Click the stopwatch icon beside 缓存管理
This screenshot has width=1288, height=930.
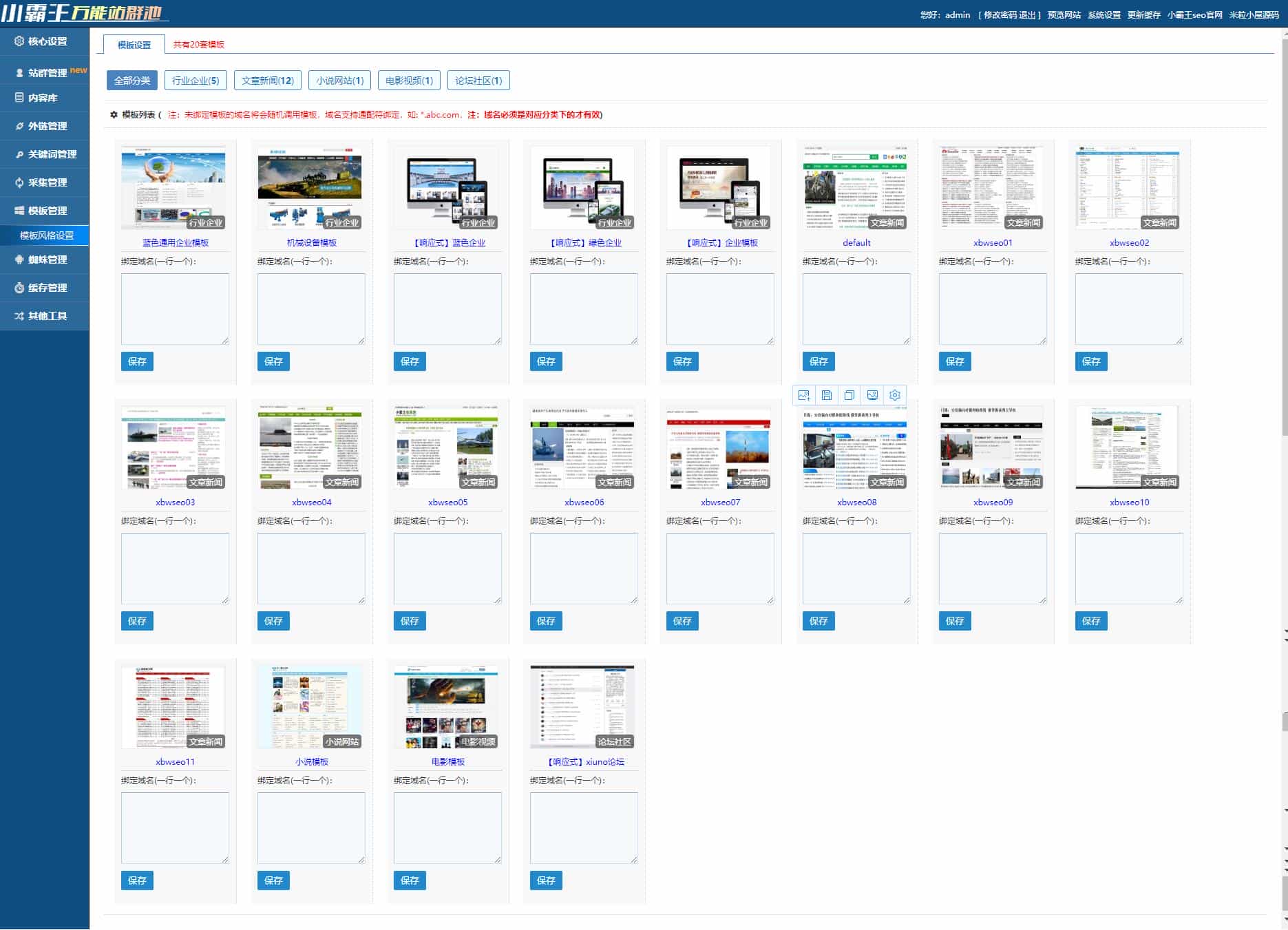(19, 288)
